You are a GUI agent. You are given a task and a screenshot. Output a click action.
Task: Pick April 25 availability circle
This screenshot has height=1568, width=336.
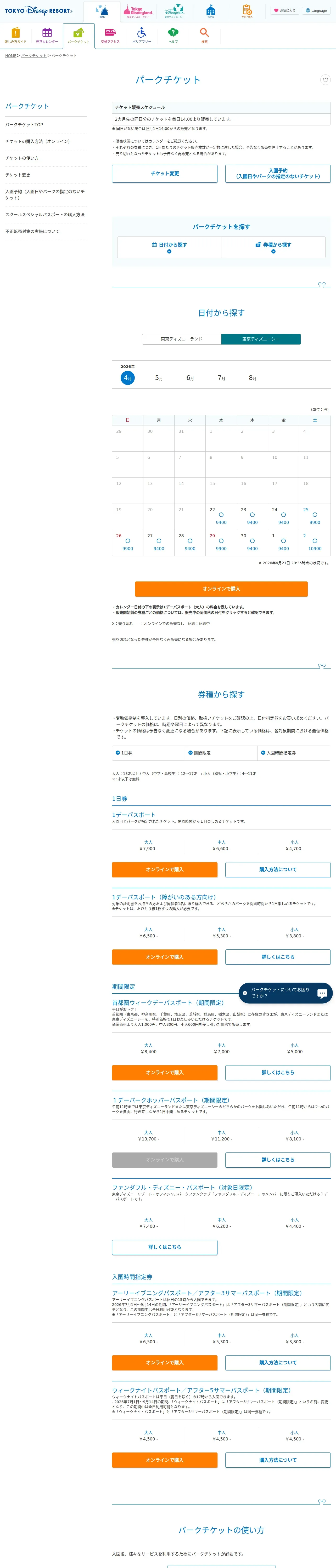(x=315, y=515)
